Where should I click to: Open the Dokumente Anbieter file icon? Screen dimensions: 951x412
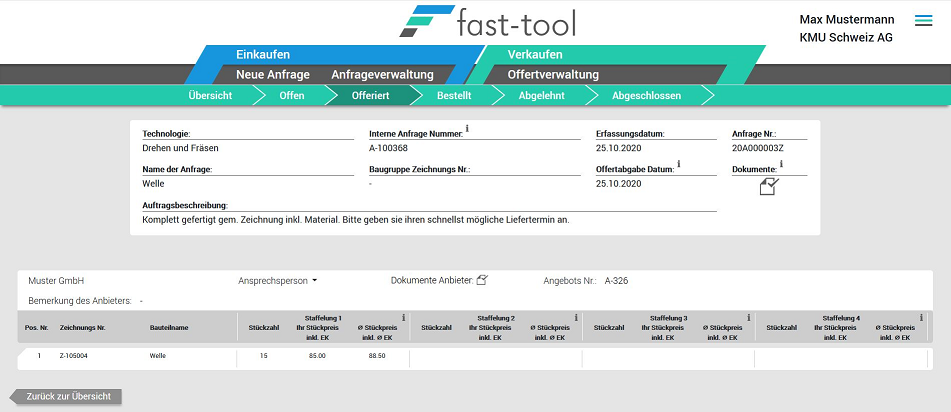[482, 280]
